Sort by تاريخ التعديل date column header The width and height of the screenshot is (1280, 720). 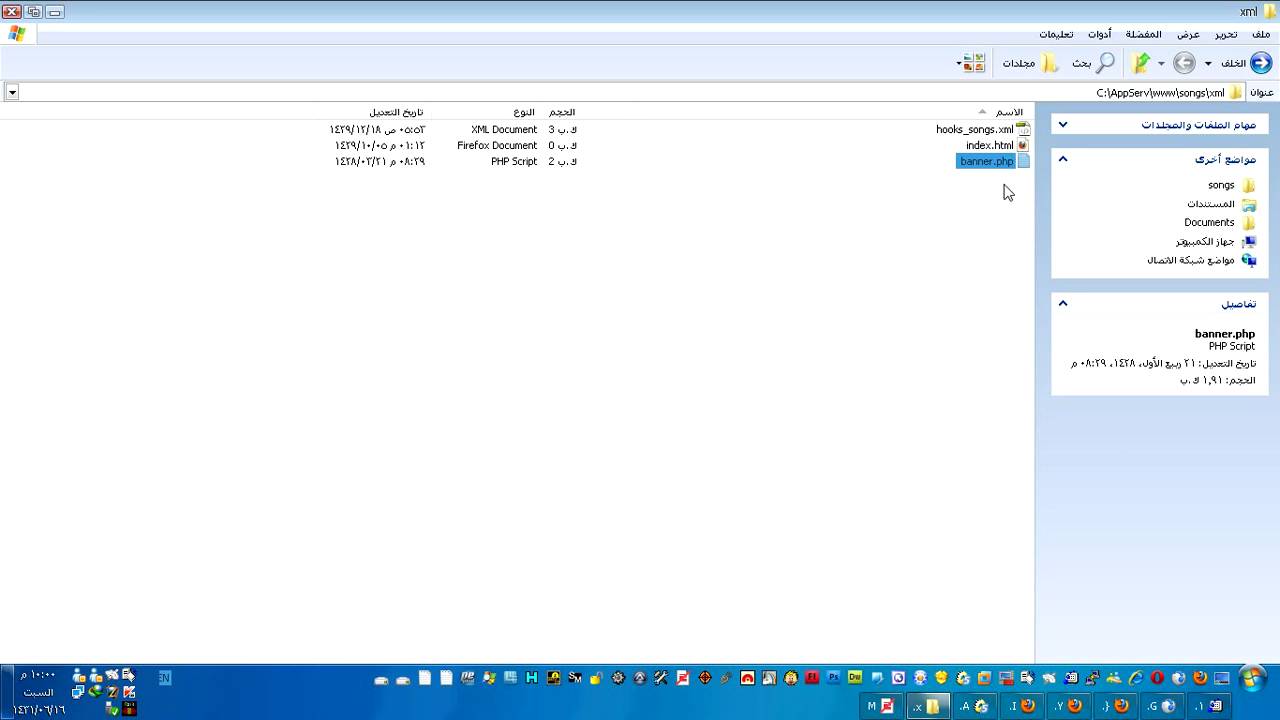click(x=396, y=112)
